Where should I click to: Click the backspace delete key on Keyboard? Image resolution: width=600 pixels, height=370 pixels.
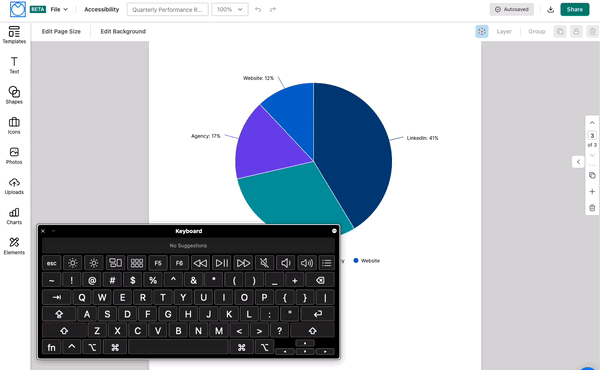[x=320, y=280]
